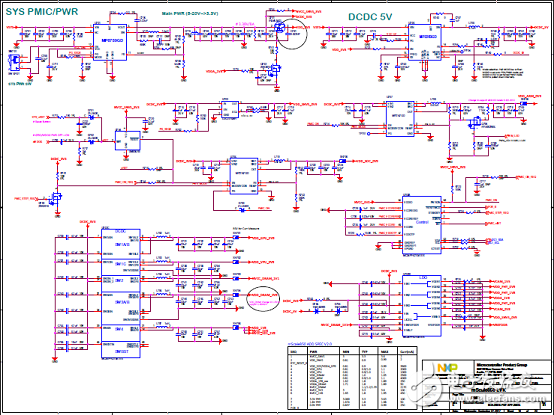
Task: Click the SW3A/B regulator block
Action: 121,308
